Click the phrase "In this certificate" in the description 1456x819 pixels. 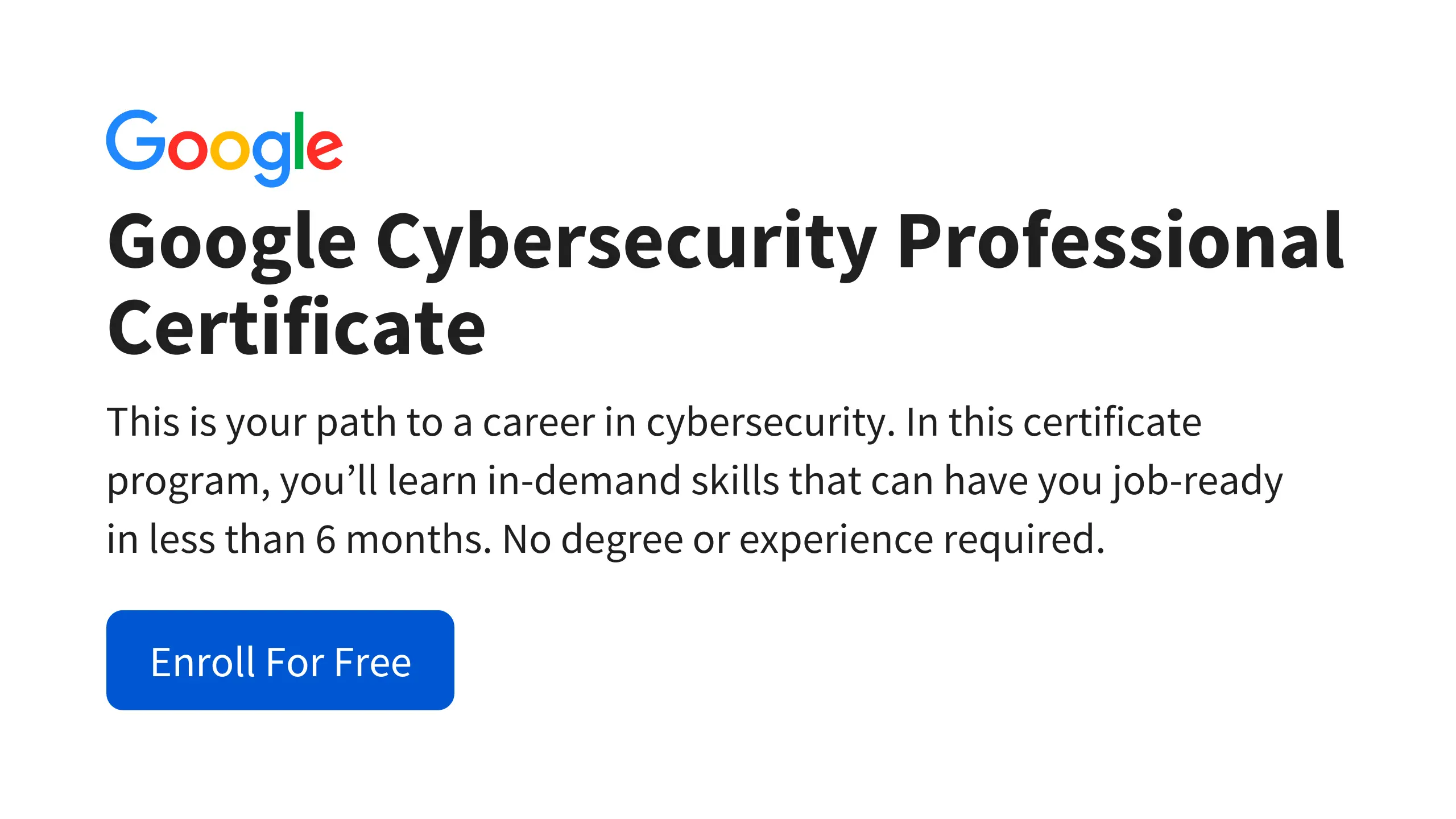tap(1053, 423)
